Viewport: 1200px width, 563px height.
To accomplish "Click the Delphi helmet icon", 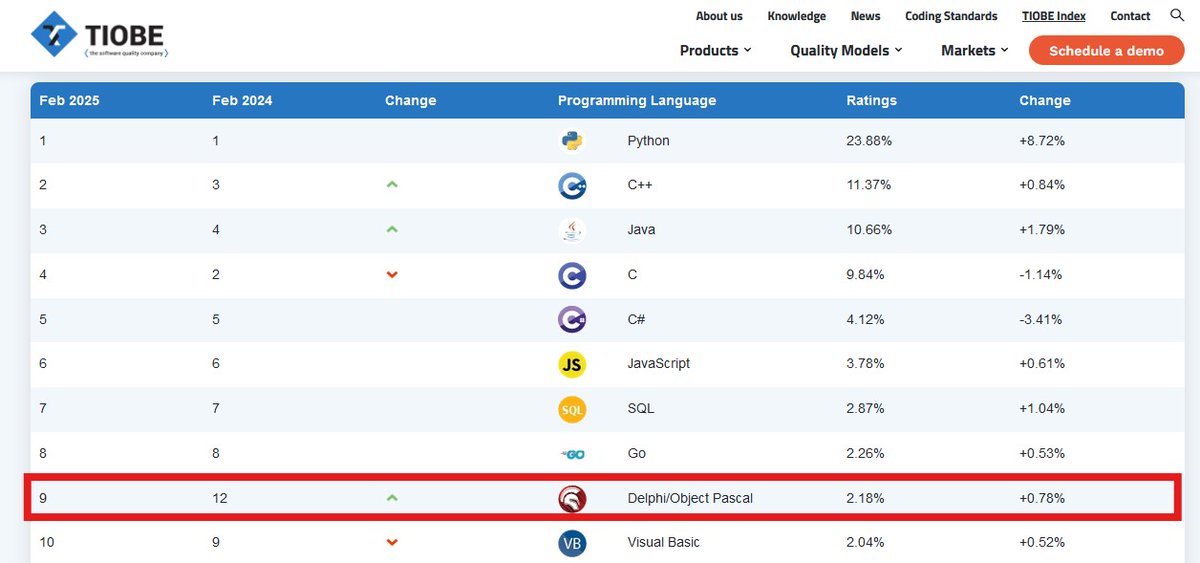I will [x=572, y=498].
